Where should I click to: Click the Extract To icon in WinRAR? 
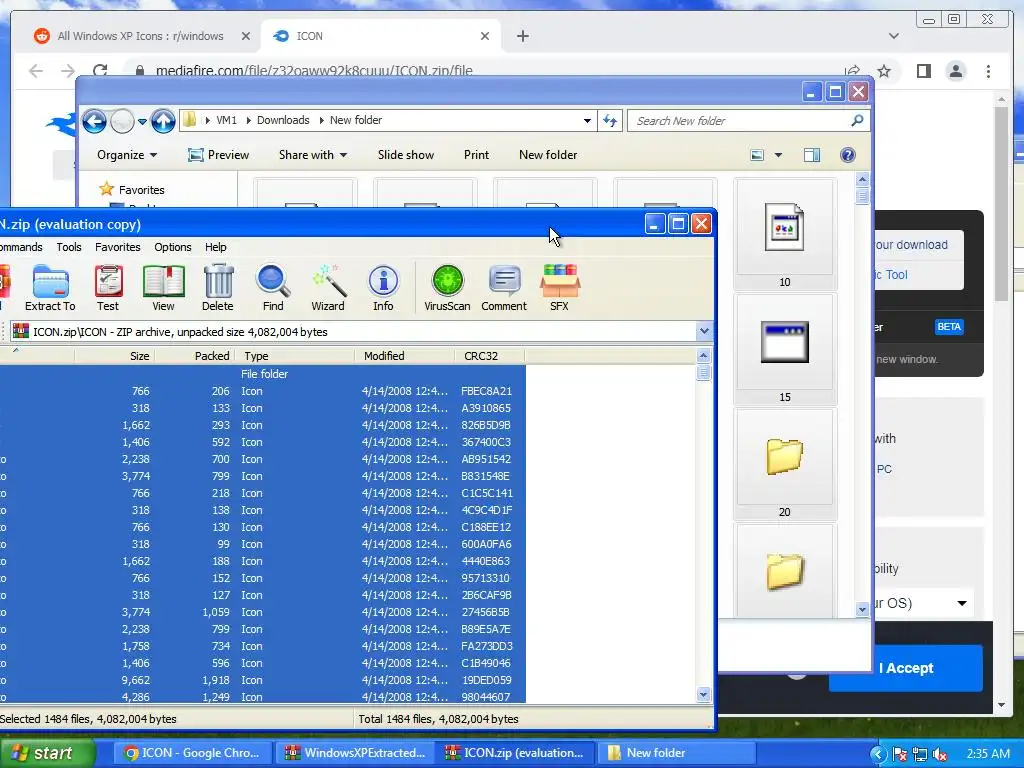[x=50, y=287]
